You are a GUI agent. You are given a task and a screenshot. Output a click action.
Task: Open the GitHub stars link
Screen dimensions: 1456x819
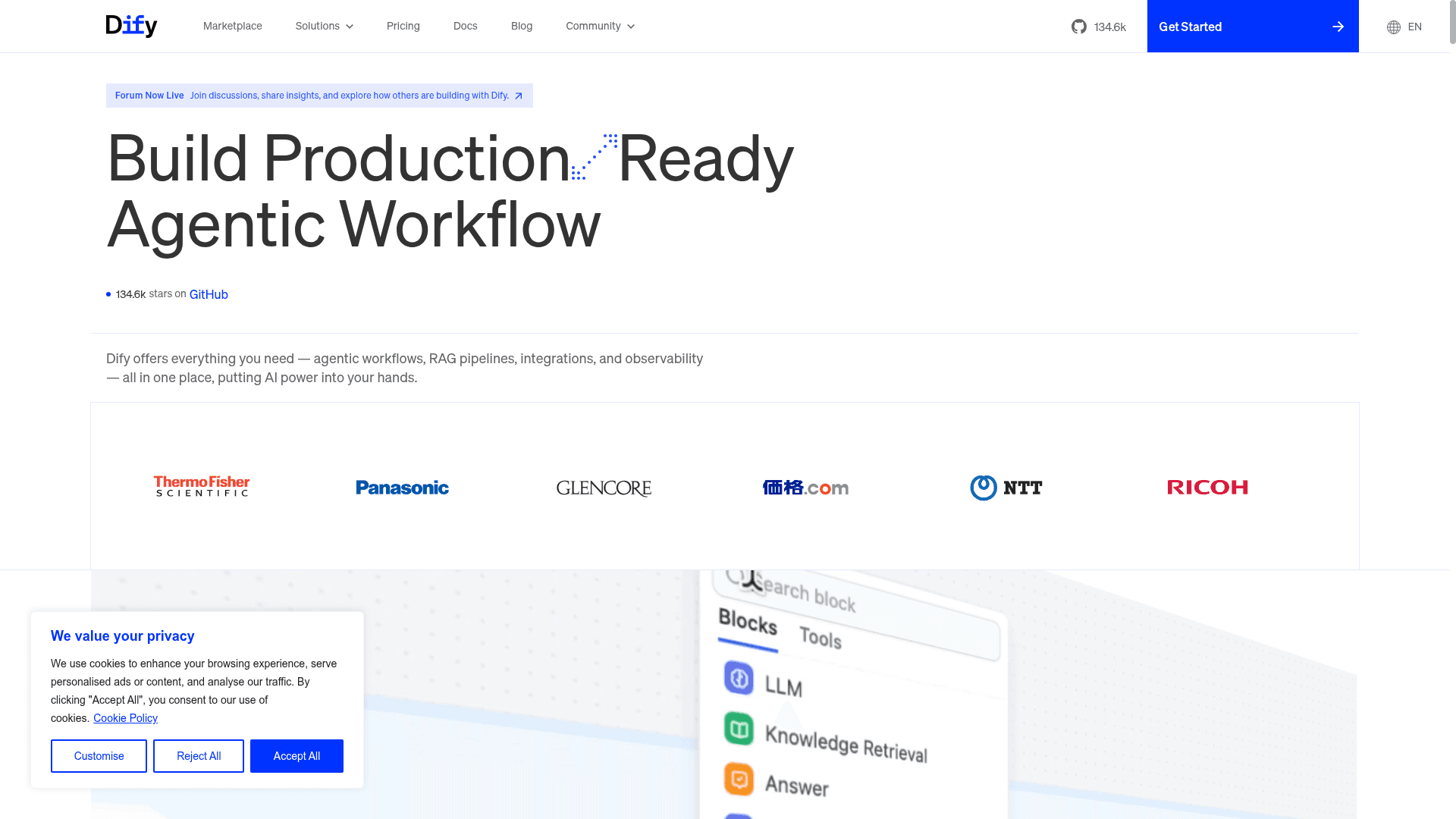click(209, 294)
